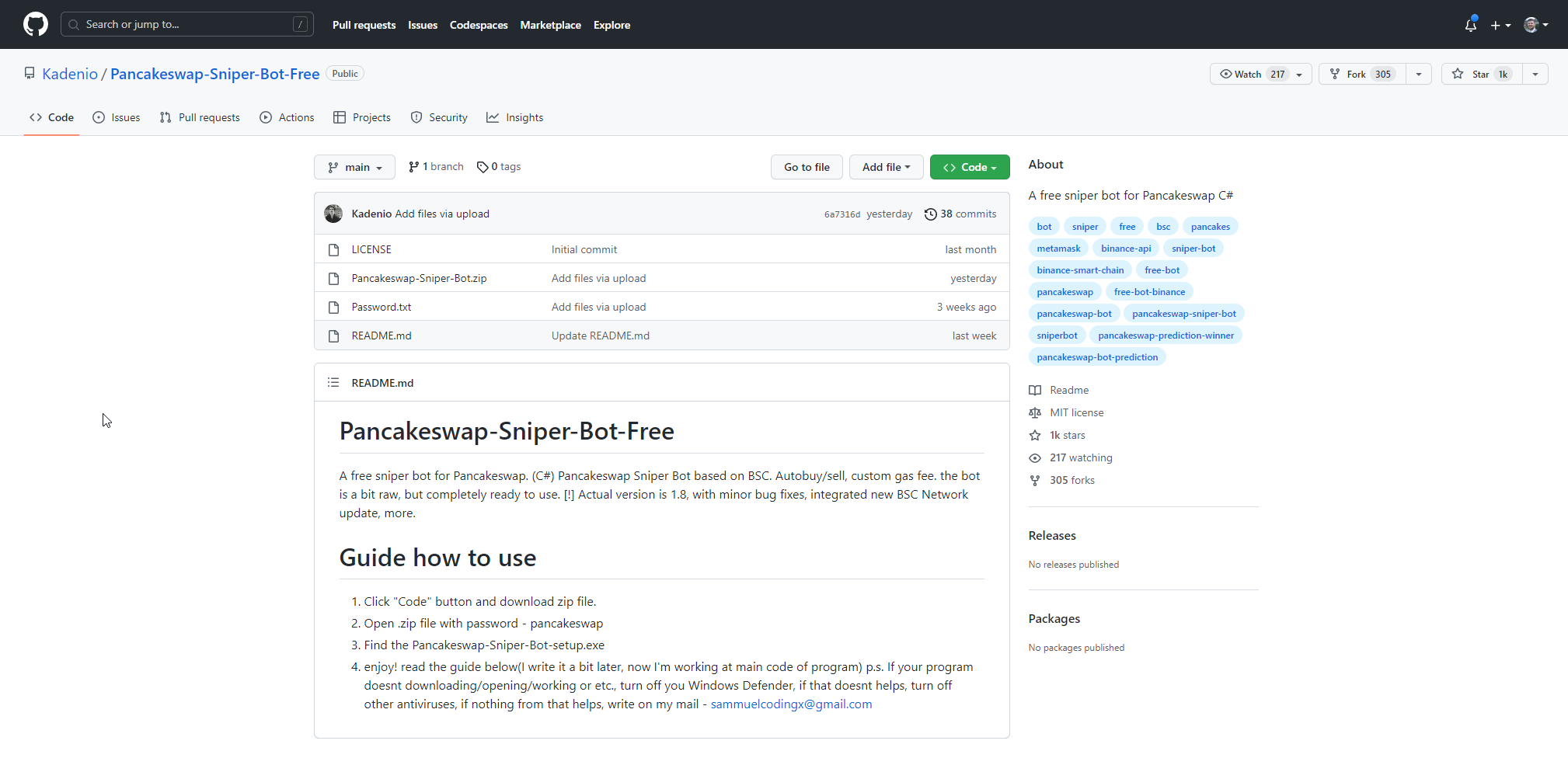Select the 'metamask' topic tag
1568x758 pixels.
(x=1058, y=249)
